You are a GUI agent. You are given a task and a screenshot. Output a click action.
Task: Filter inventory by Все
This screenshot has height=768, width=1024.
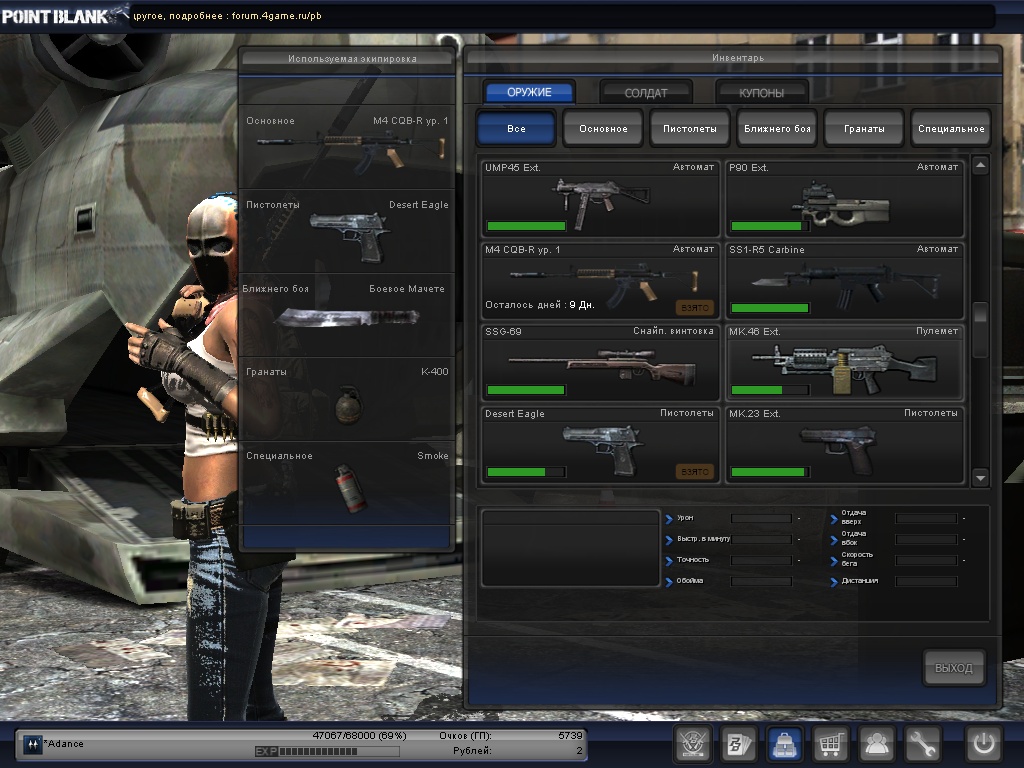click(517, 128)
